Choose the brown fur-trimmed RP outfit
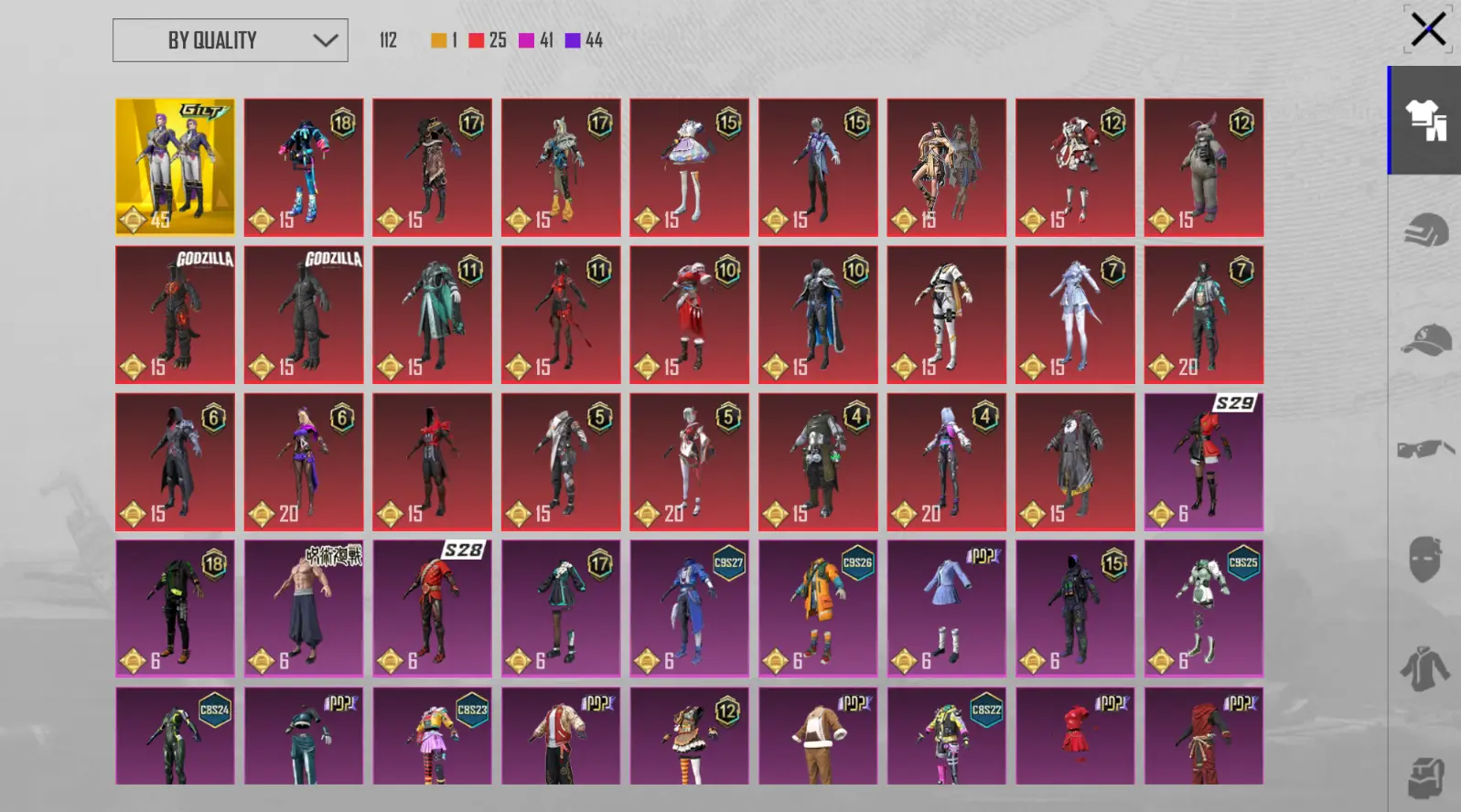The image size is (1461, 812). [x=819, y=736]
